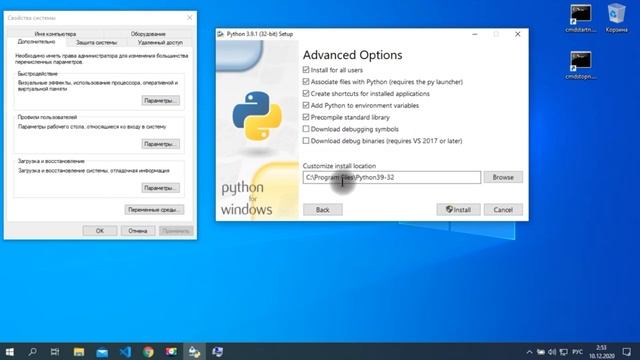The image size is (640, 360).
Task: Open Task View from taskbar
Action: point(55,351)
